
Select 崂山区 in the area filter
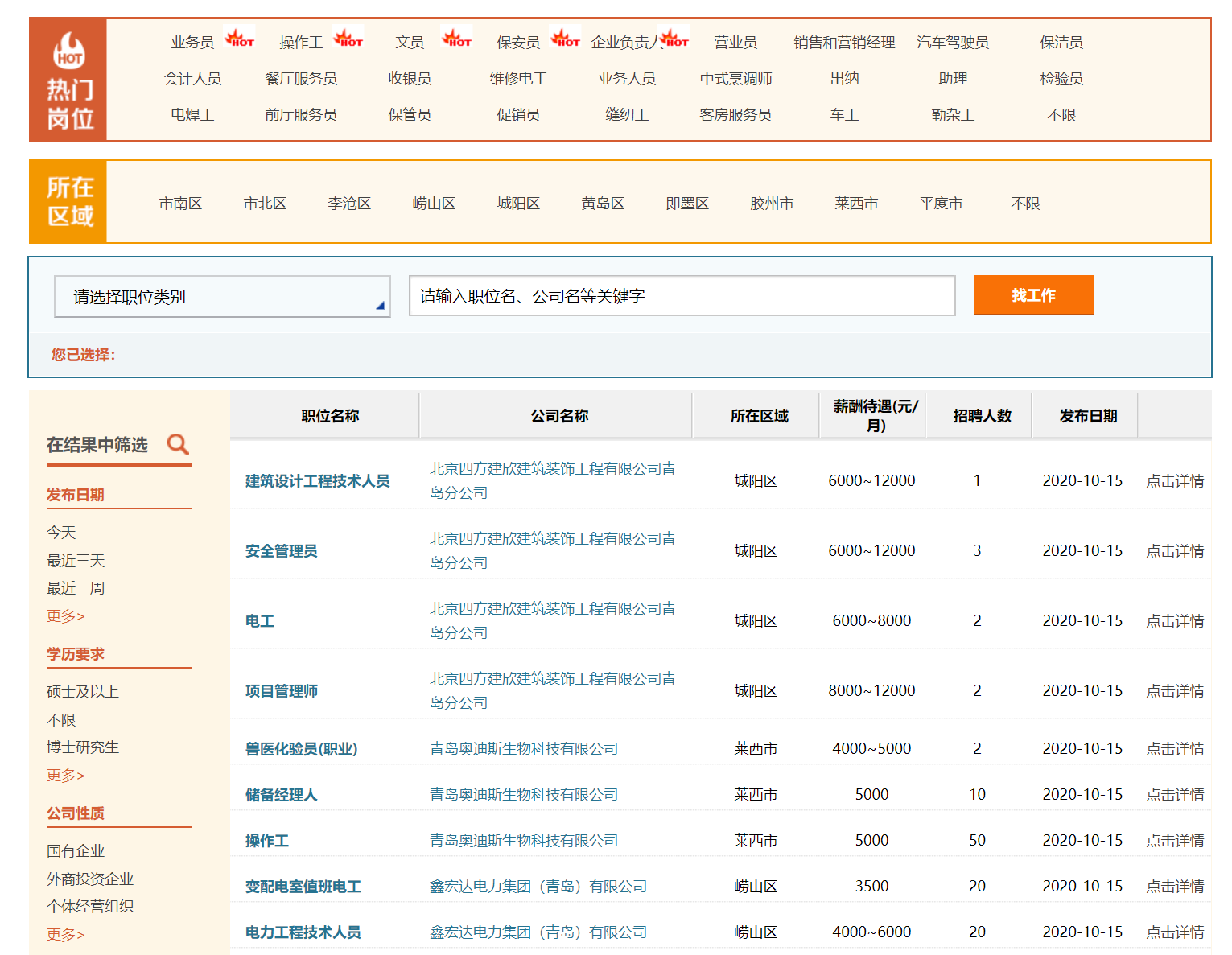pyautogui.click(x=434, y=204)
